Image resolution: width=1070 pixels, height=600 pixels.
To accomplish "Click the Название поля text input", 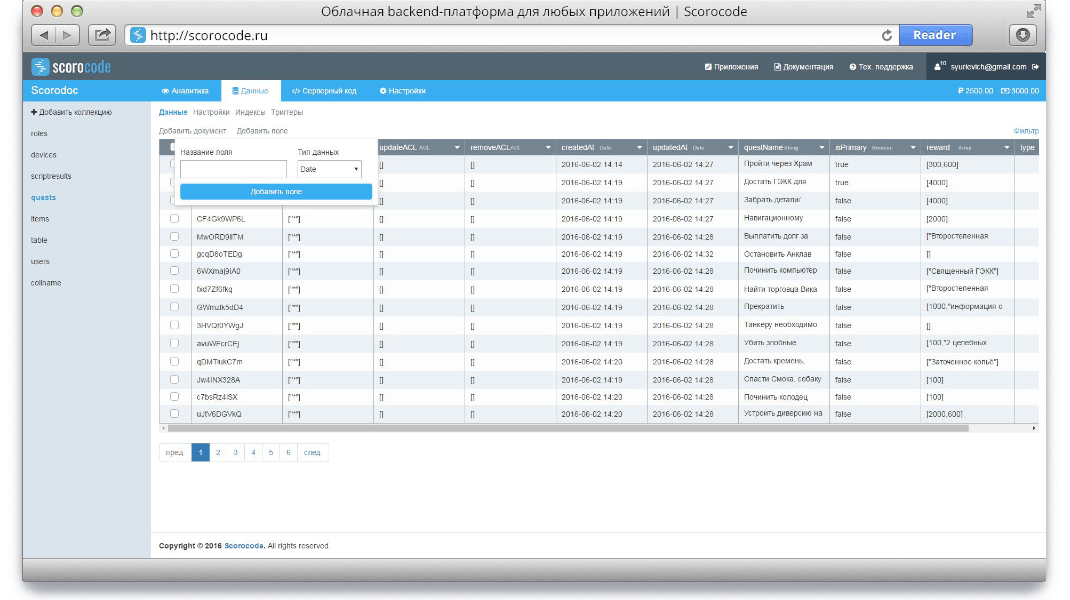I will click(x=233, y=170).
